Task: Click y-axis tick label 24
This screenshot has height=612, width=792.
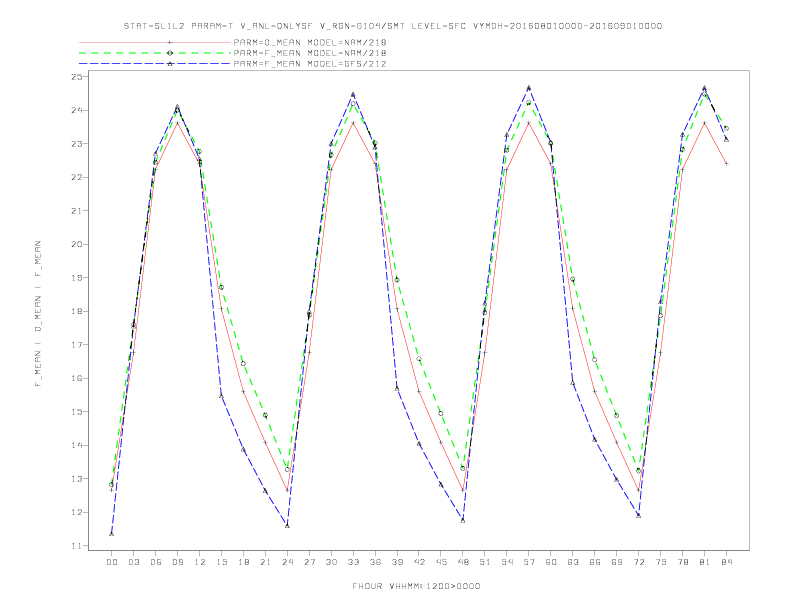Action: coord(77,110)
